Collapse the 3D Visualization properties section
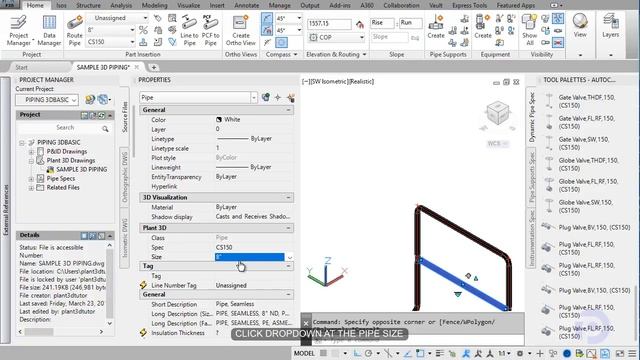Viewport: 640px width, 360px height. 288,198
